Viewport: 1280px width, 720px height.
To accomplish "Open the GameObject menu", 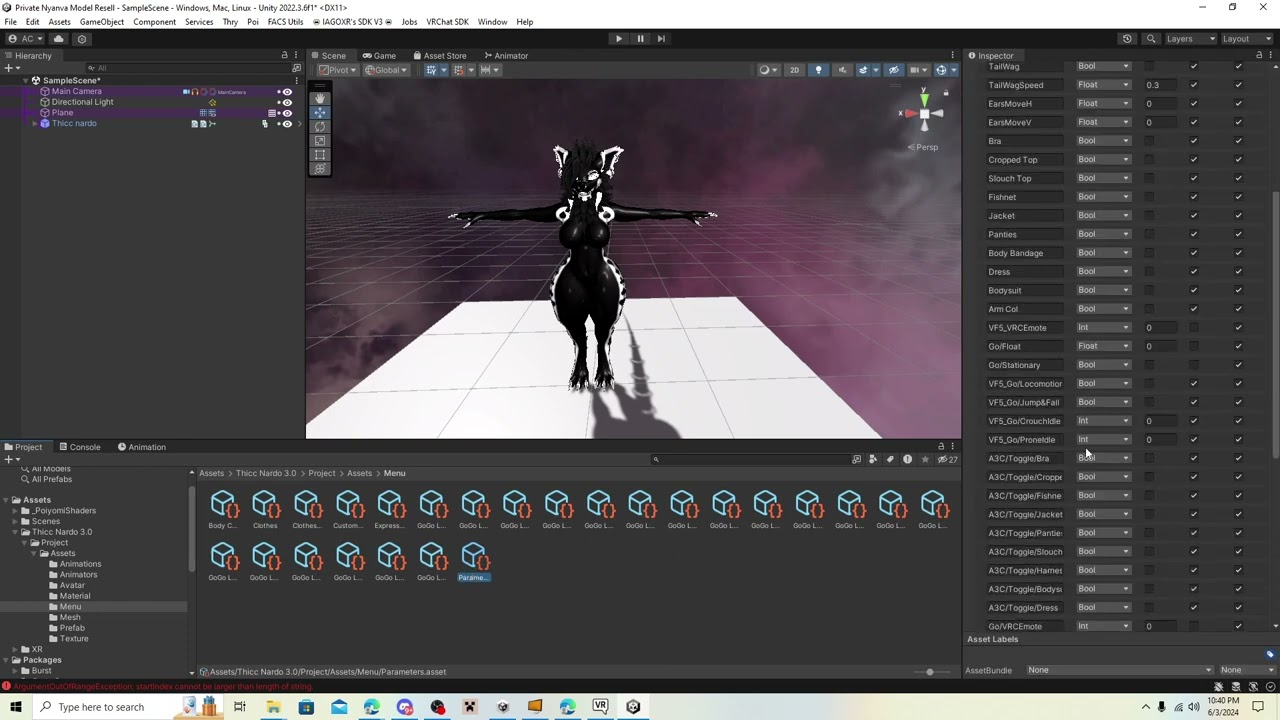I will pyautogui.click(x=101, y=22).
